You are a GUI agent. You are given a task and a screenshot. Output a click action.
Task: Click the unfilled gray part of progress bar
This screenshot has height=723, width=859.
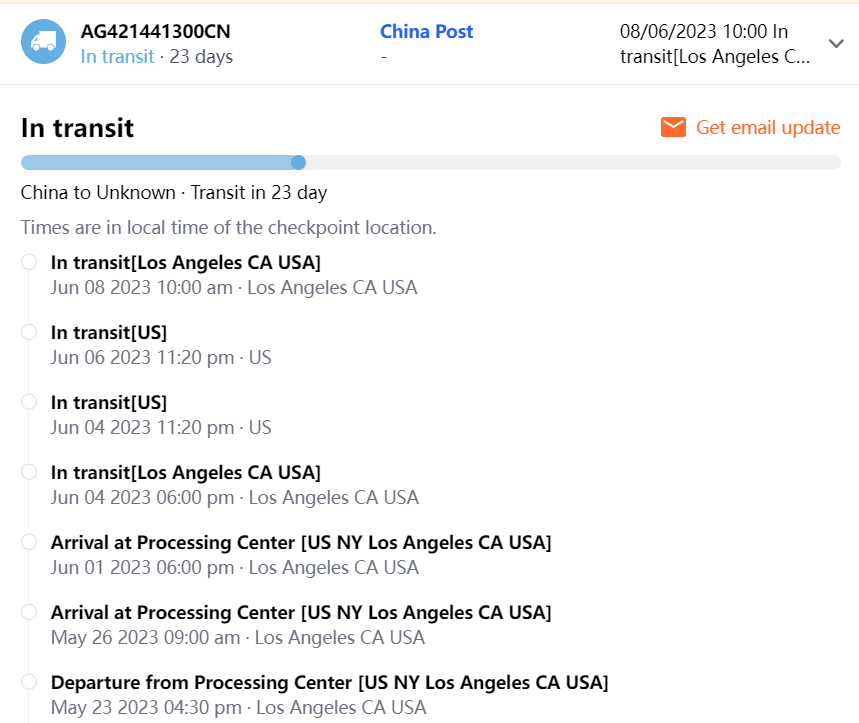570,163
